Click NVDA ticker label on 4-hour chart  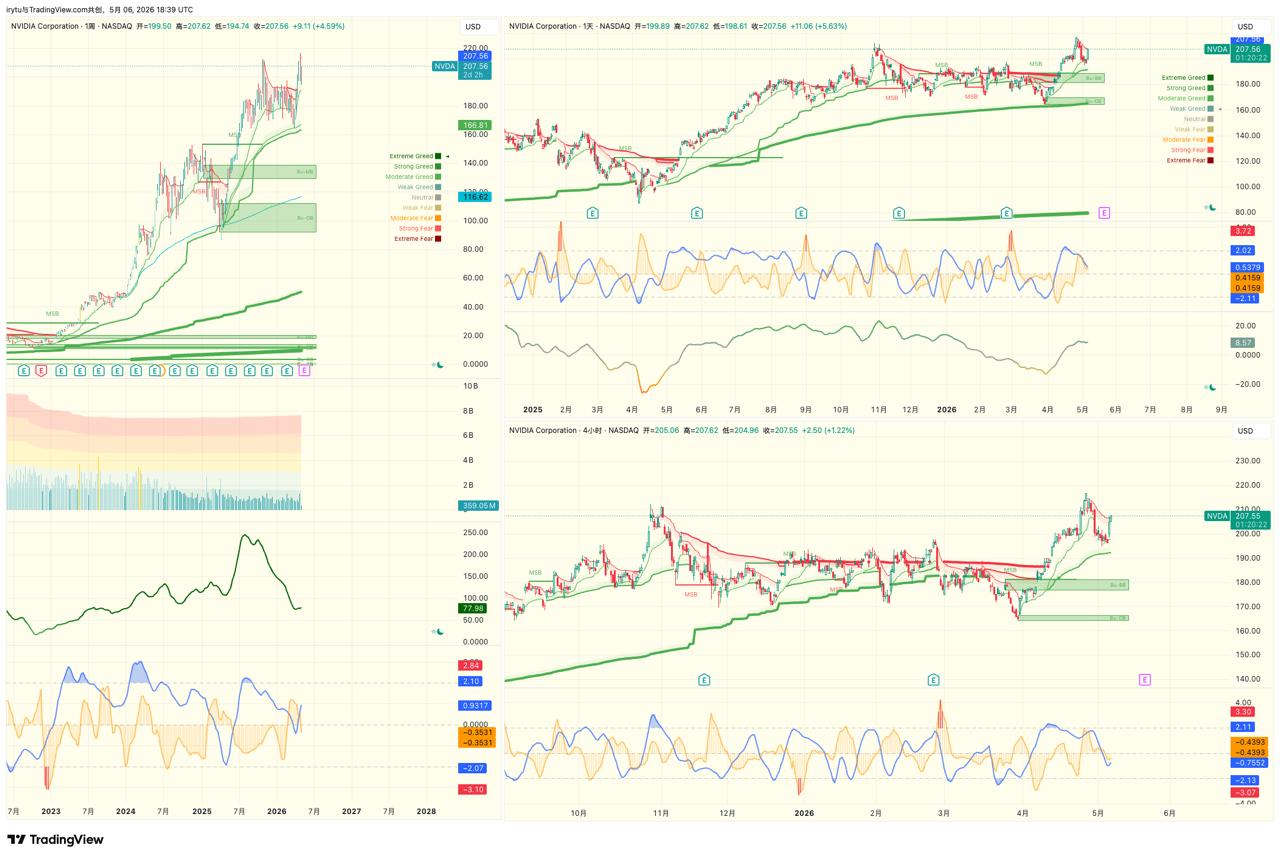pyautogui.click(x=1216, y=516)
